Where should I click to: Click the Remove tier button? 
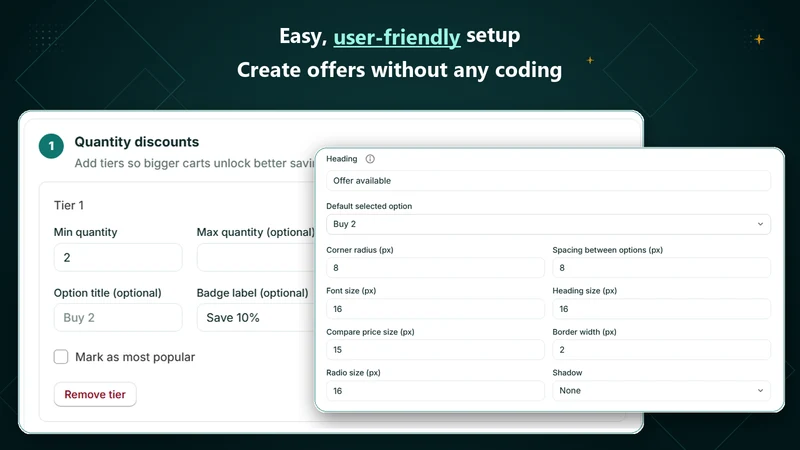click(x=95, y=394)
